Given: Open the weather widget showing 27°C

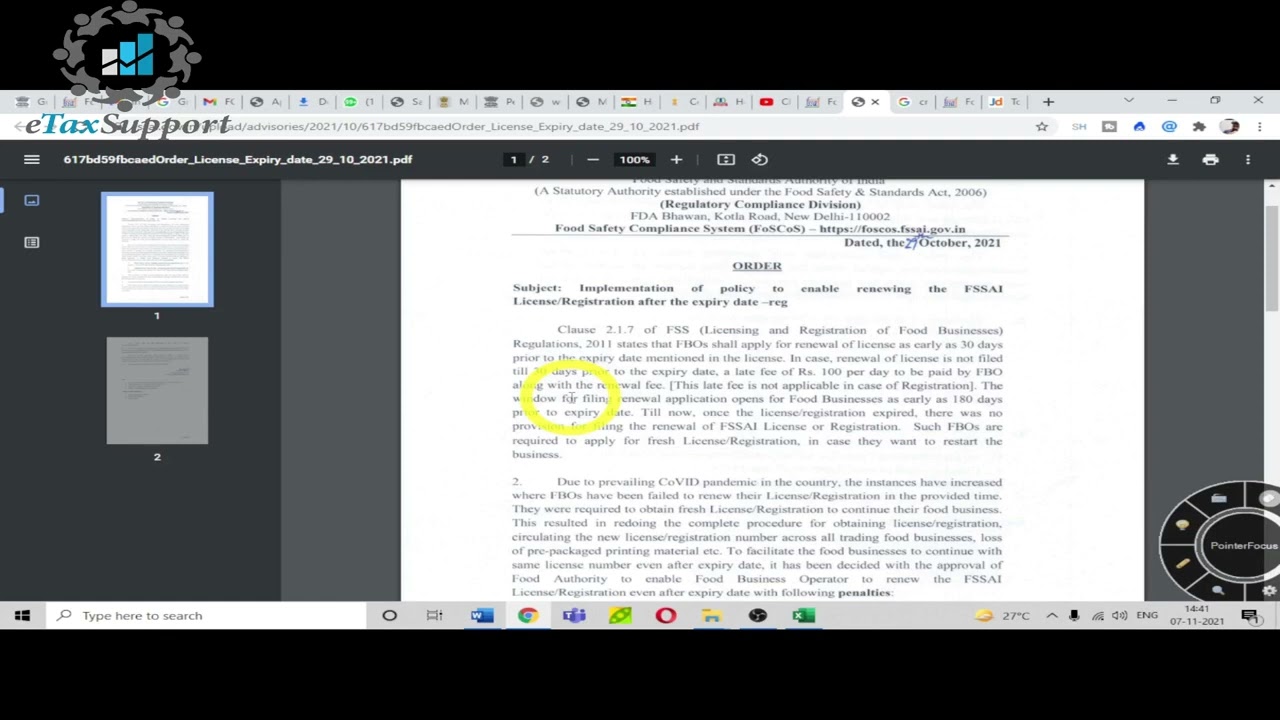Looking at the screenshot, I should 1002,615.
